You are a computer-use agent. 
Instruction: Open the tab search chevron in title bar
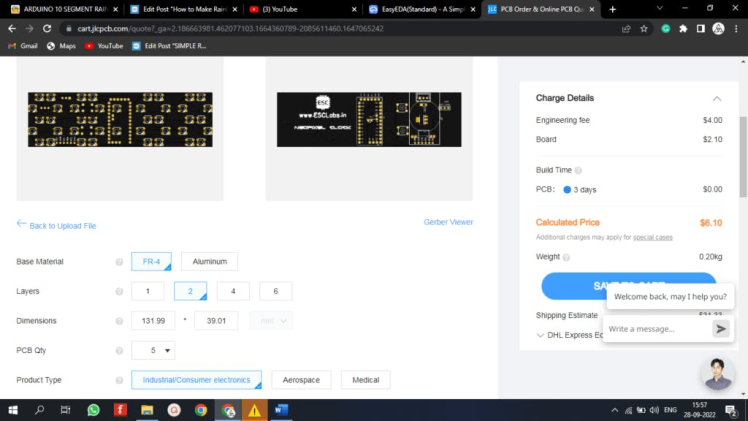tap(660, 9)
